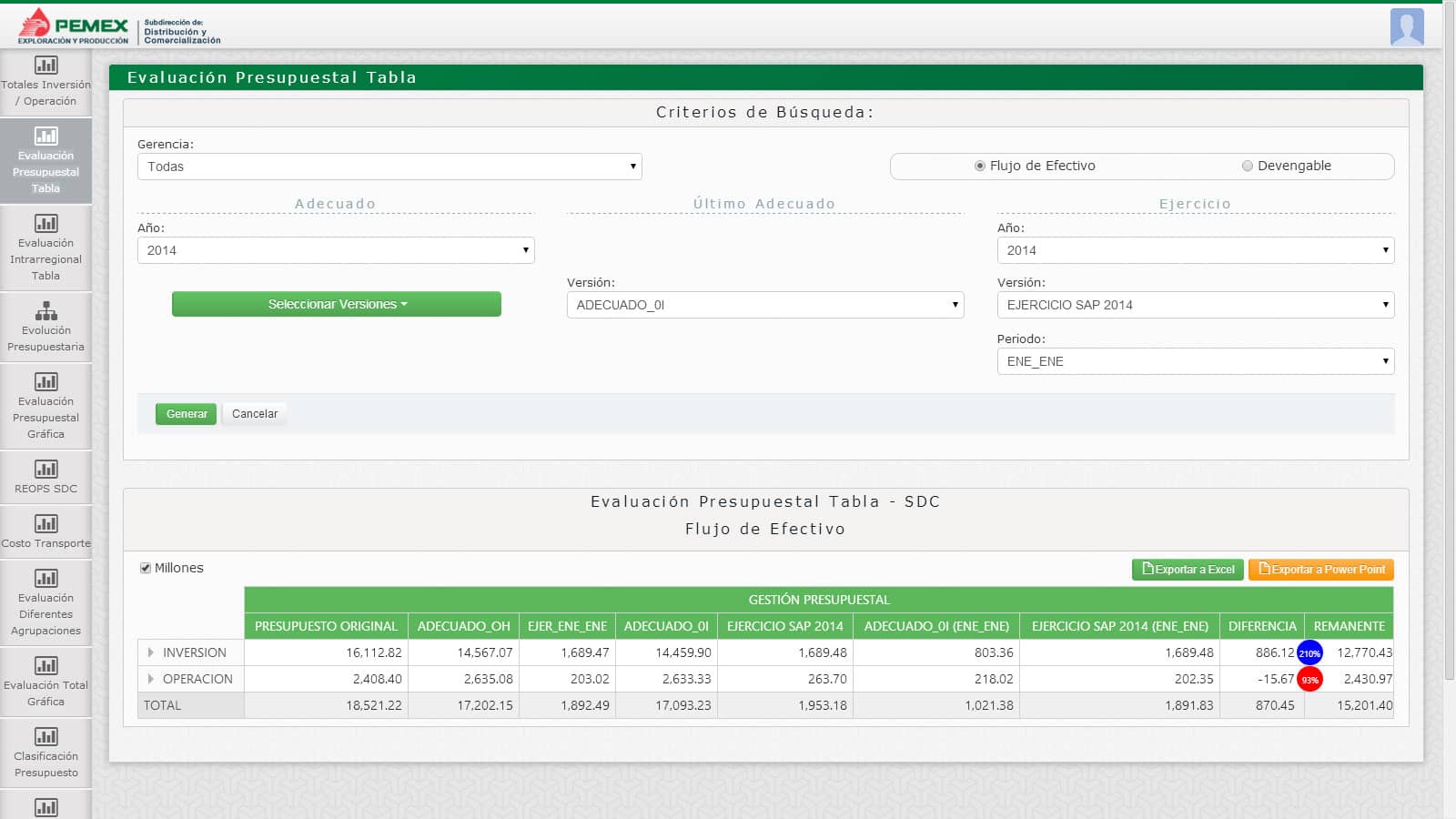Image resolution: width=1456 pixels, height=819 pixels.
Task: Open Evolución Presupuestaria hierarchy icon
Action: click(x=45, y=311)
